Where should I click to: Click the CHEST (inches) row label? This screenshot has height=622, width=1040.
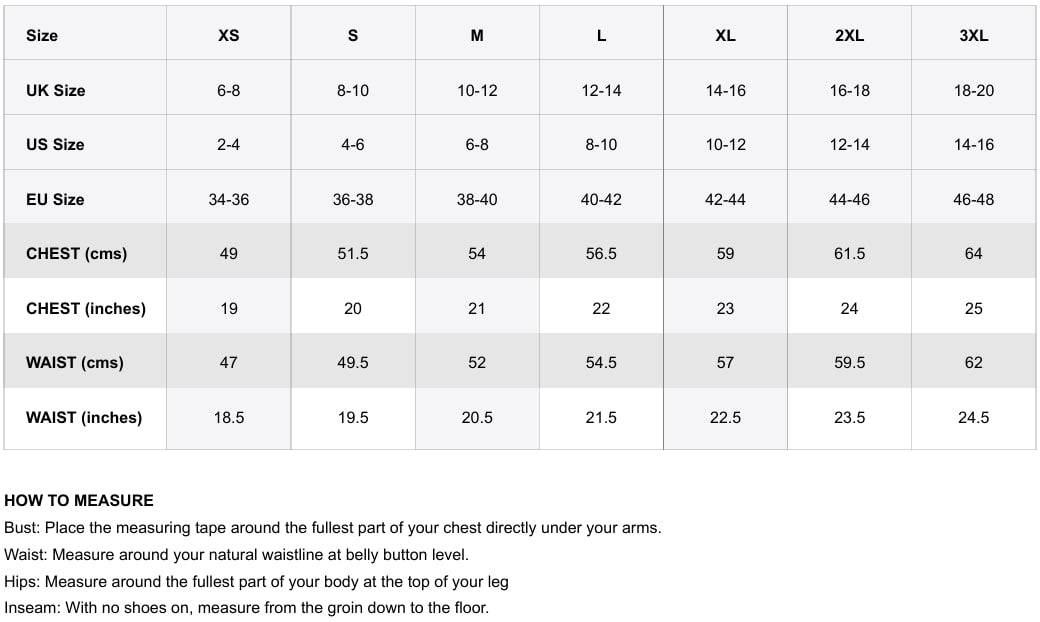(86, 308)
